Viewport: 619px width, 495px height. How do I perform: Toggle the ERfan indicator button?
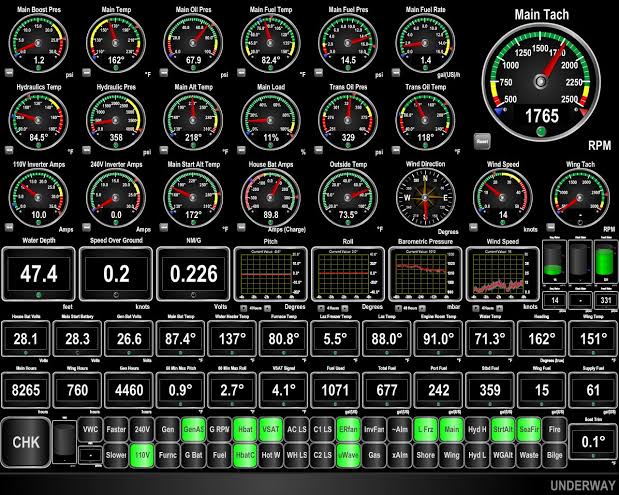tap(348, 429)
